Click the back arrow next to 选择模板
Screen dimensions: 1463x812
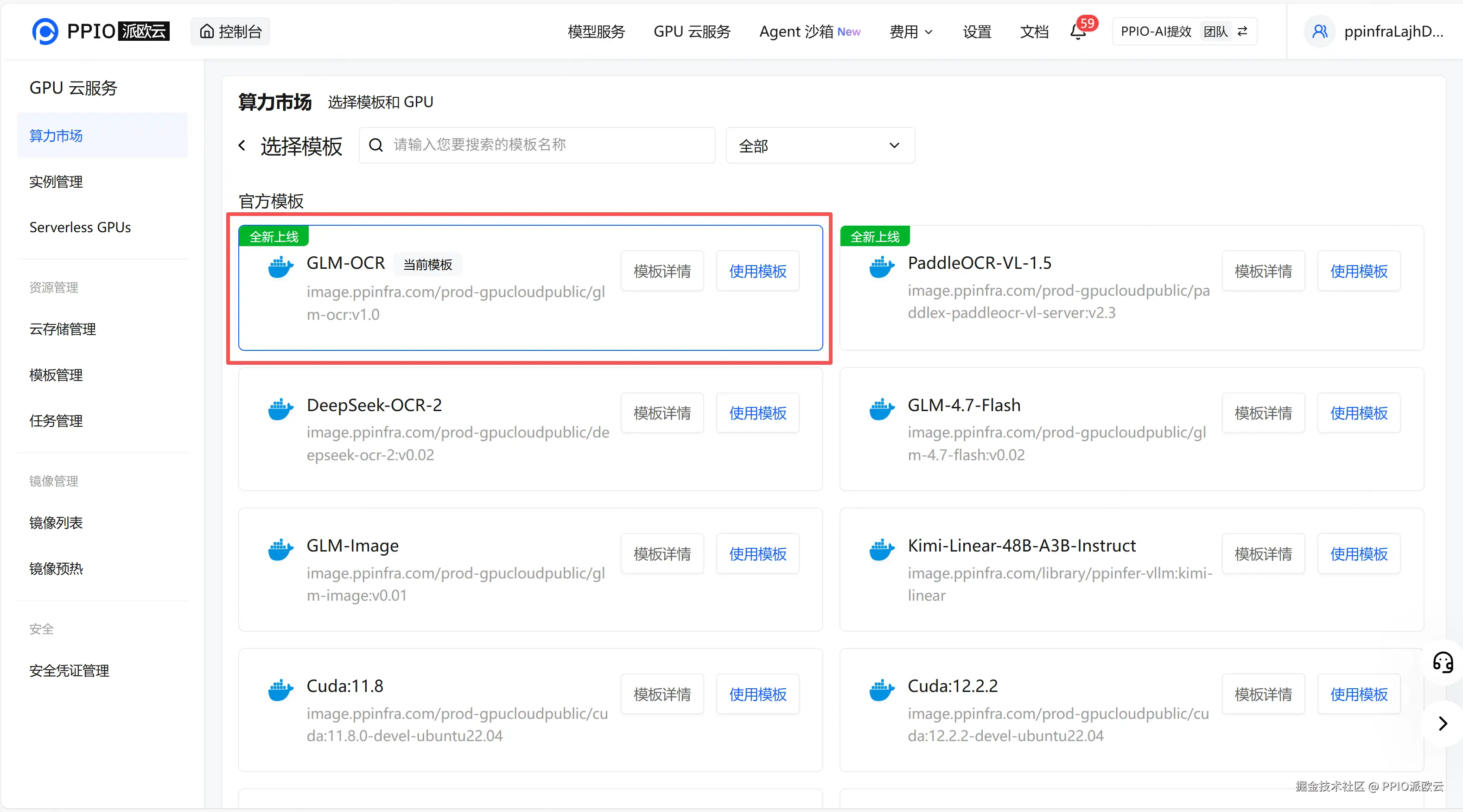coord(242,146)
